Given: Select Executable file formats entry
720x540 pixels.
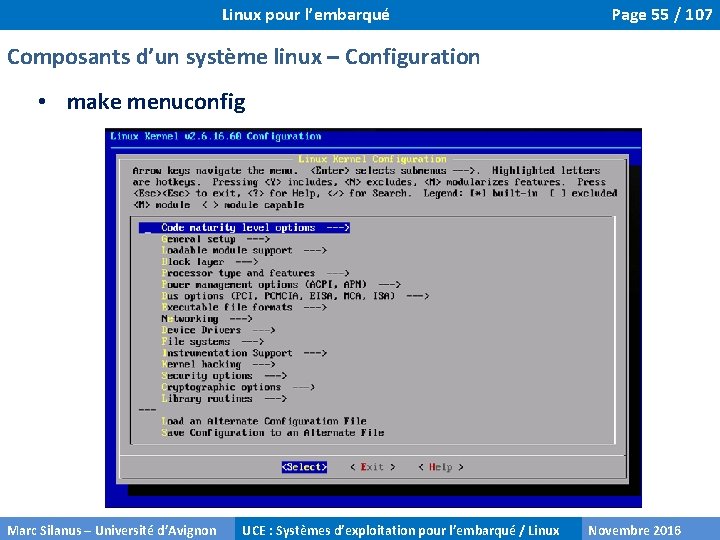Looking at the screenshot, I should [x=244, y=307].
